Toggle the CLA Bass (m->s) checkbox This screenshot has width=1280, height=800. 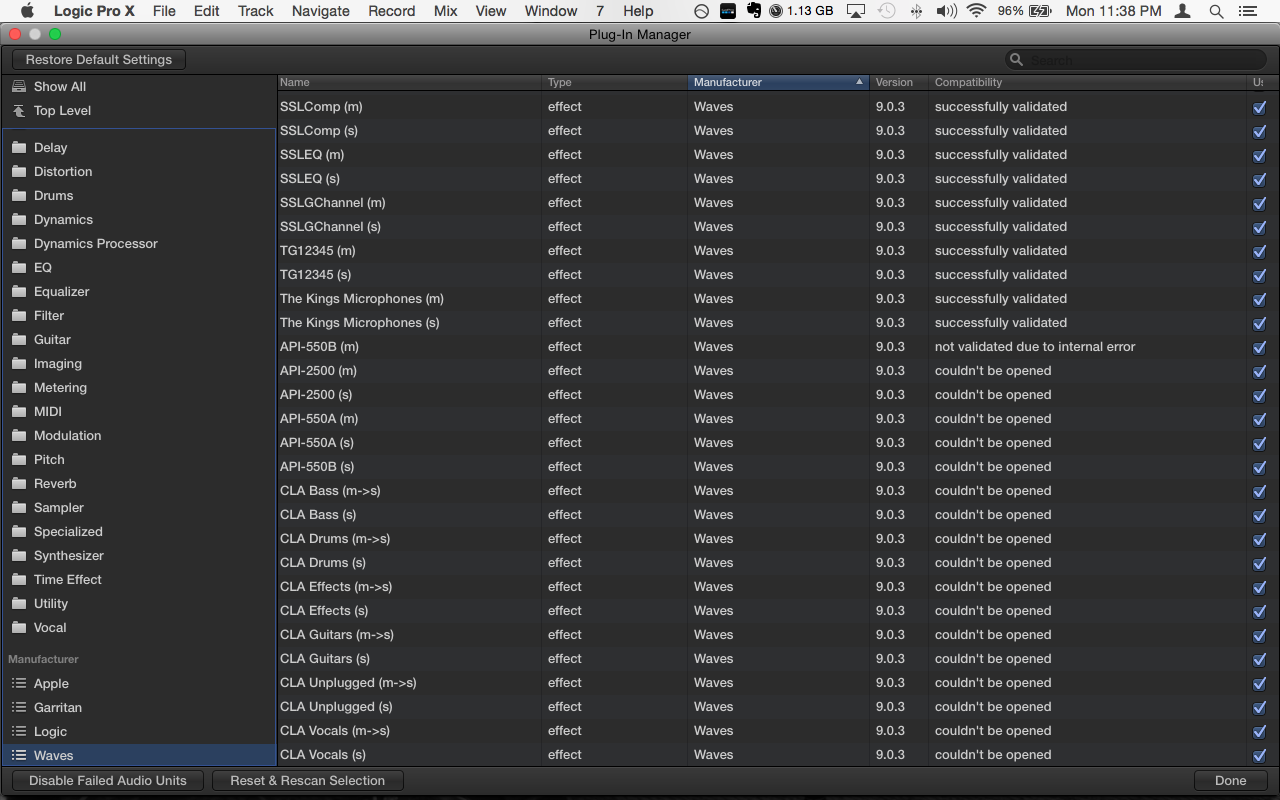pyautogui.click(x=1259, y=491)
